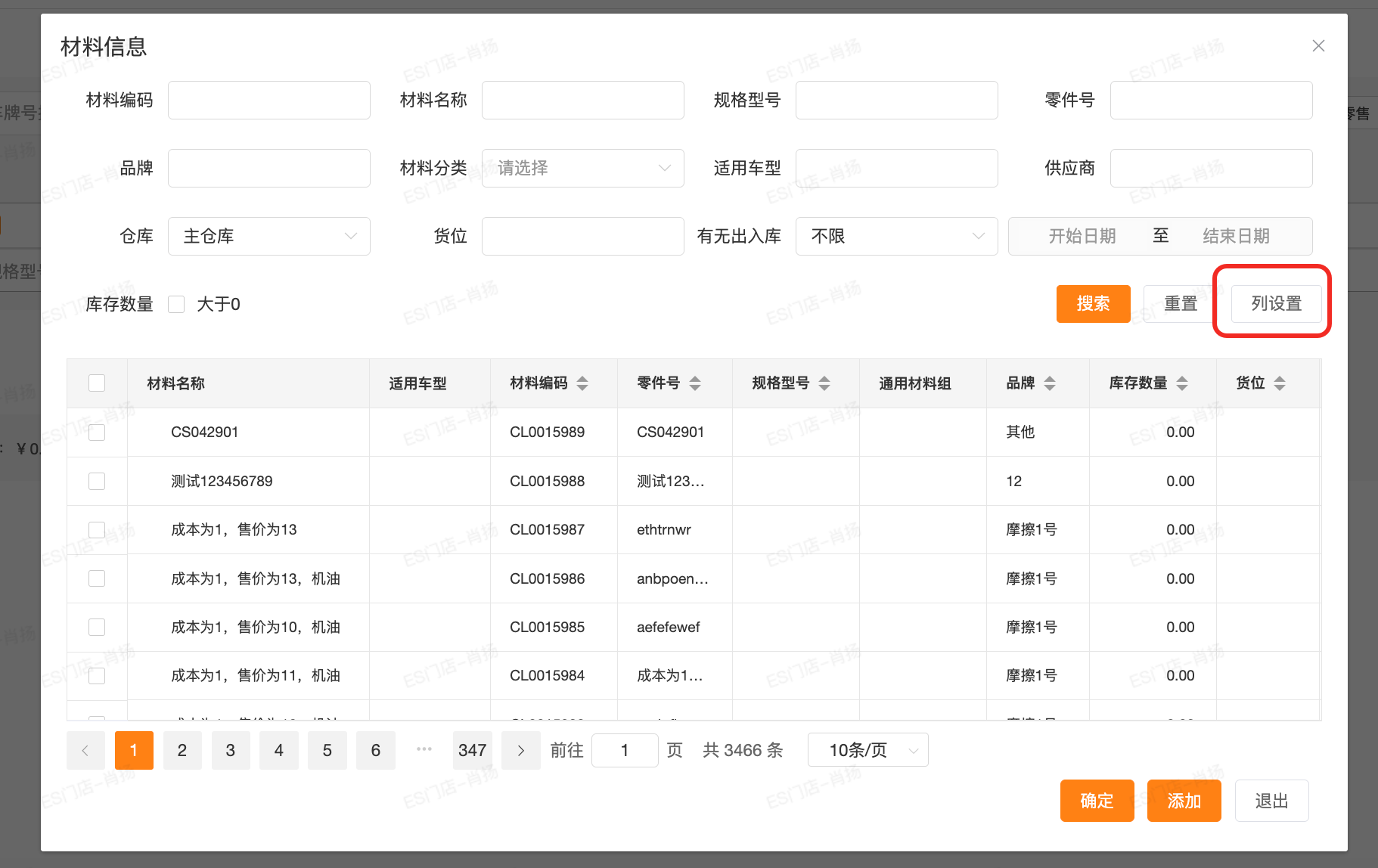Change the 10条/页 page size selector
This screenshot has width=1378, height=868.
click(x=867, y=750)
